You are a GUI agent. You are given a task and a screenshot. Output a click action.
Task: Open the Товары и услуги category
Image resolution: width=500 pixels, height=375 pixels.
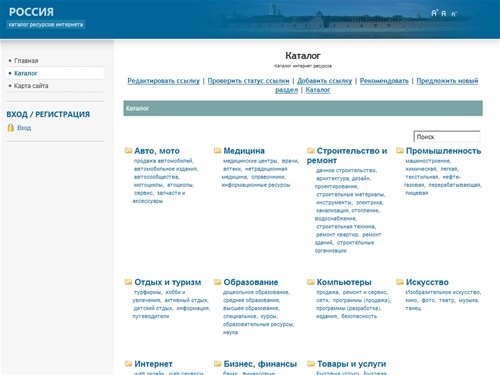351,364
